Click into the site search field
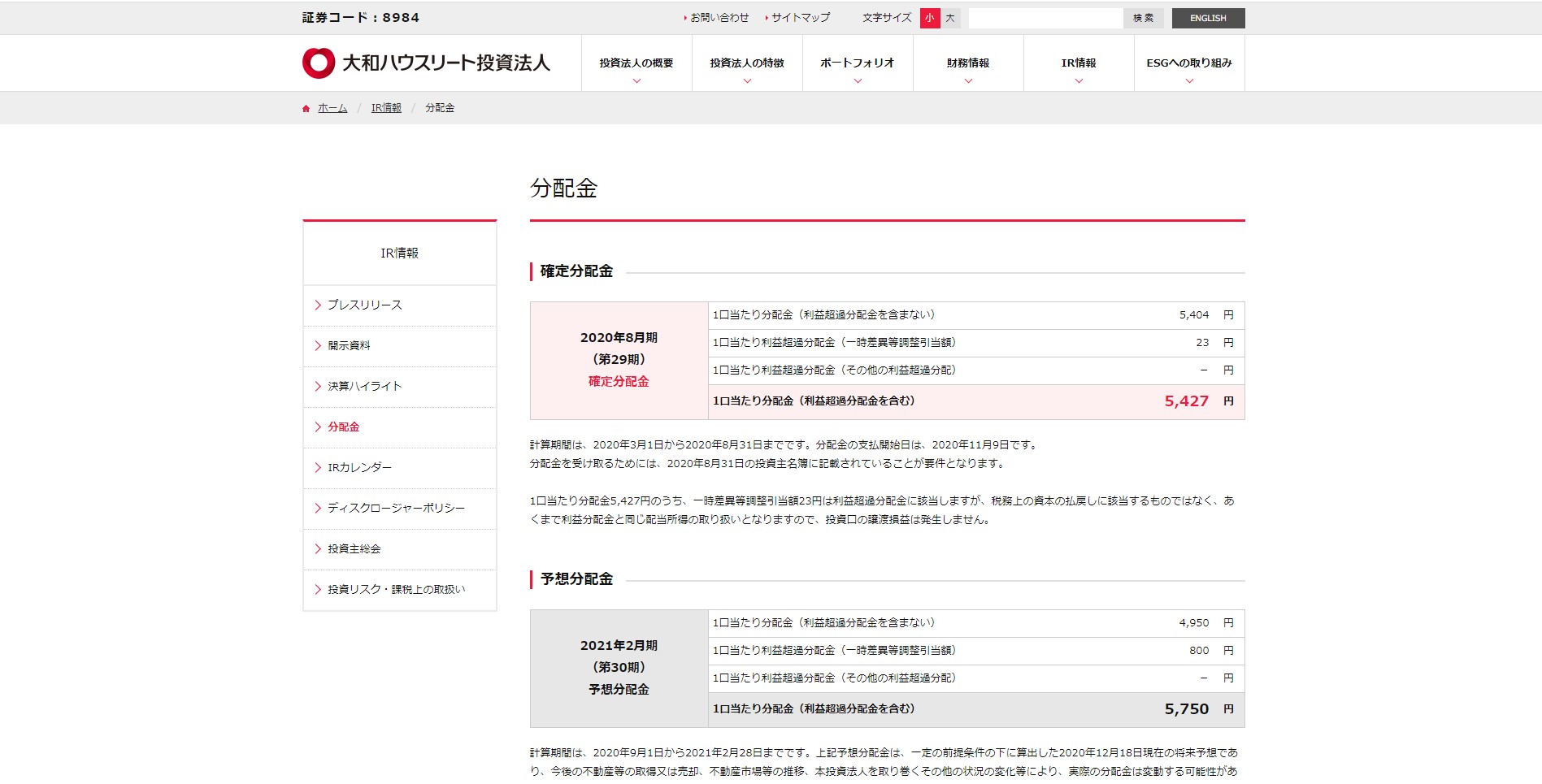1542x784 pixels. (1045, 18)
